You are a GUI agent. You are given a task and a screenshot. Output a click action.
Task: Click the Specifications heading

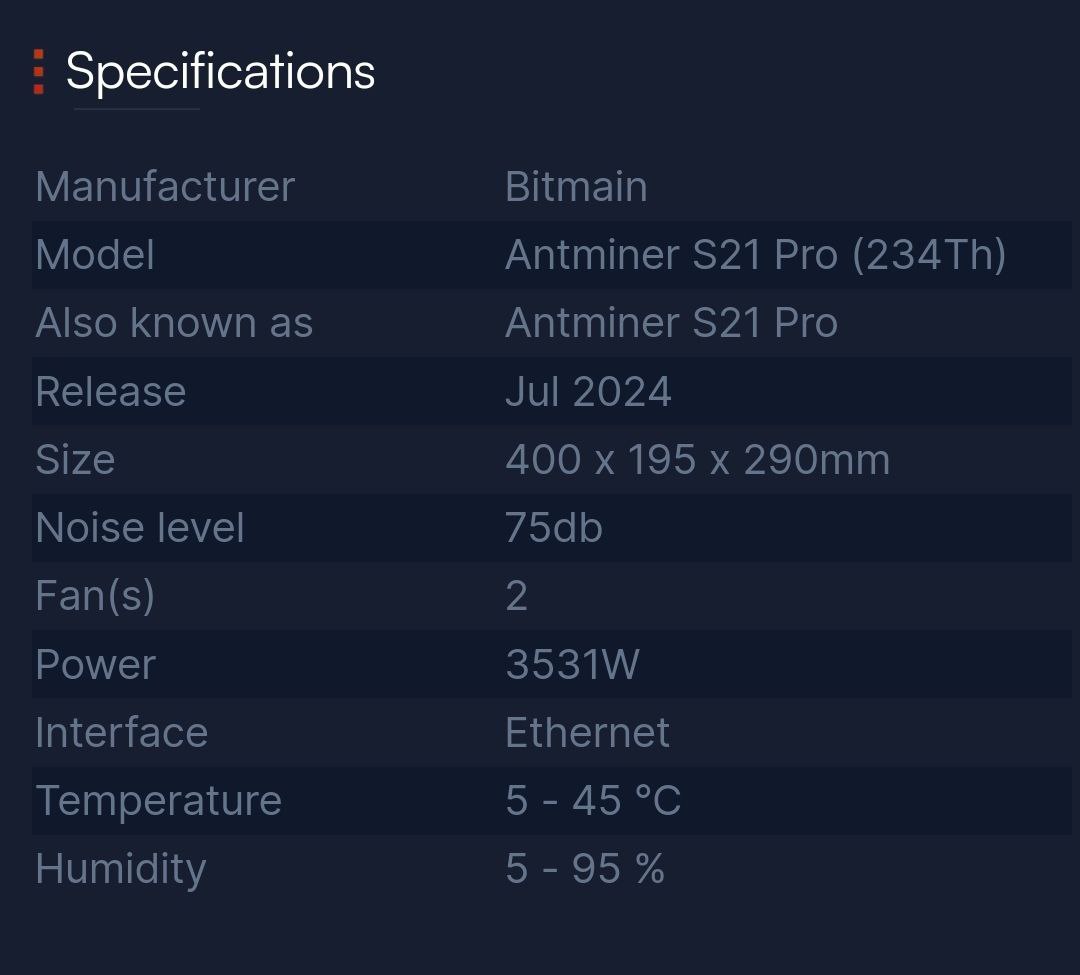220,72
